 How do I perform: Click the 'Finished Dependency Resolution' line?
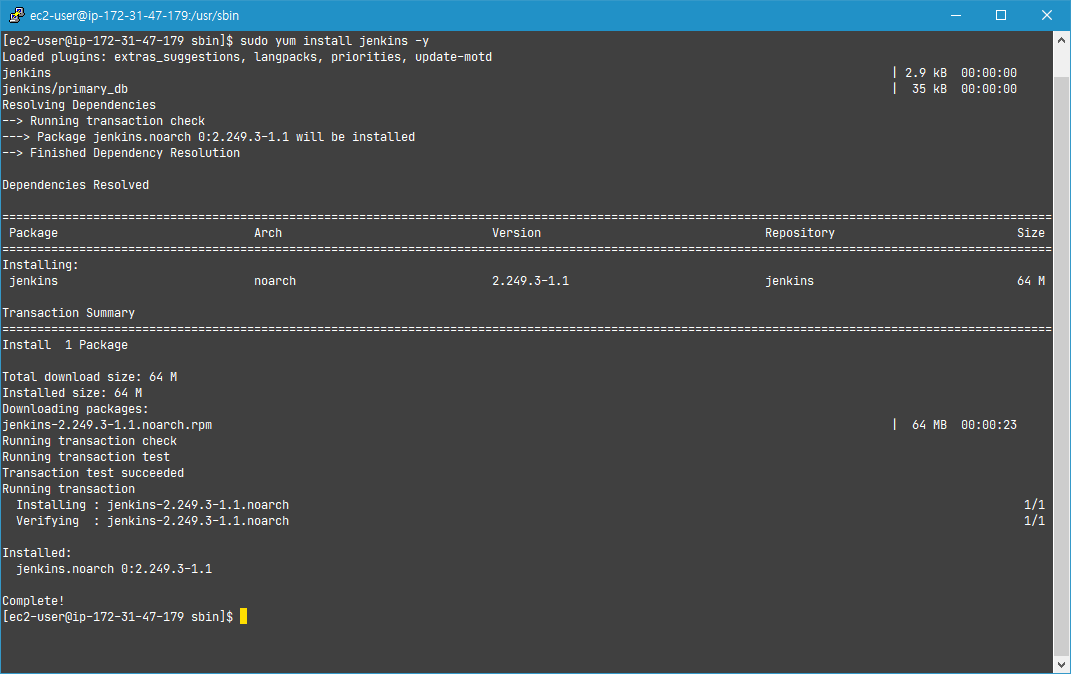click(121, 153)
